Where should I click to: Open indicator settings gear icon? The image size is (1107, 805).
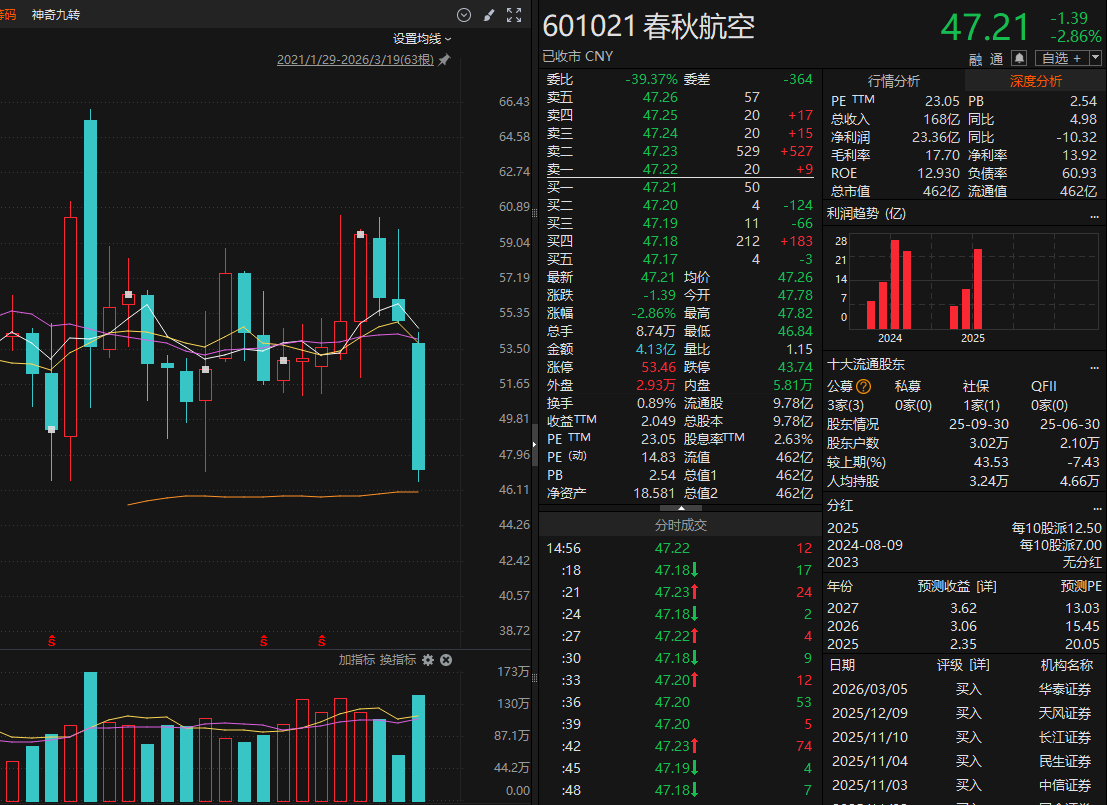click(428, 660)
